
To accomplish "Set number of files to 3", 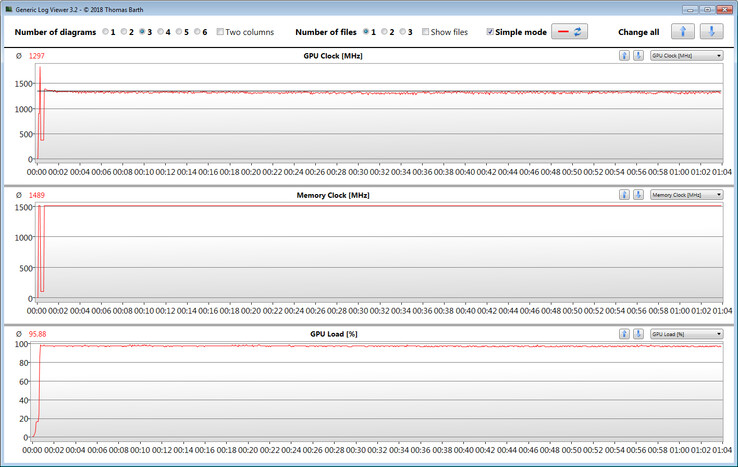I will (x=402, y=32).
